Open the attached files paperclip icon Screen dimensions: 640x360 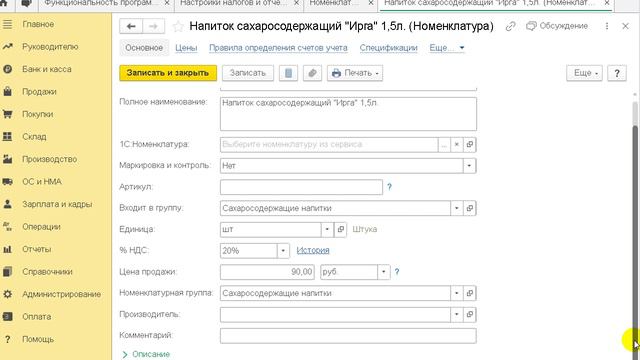312,73
